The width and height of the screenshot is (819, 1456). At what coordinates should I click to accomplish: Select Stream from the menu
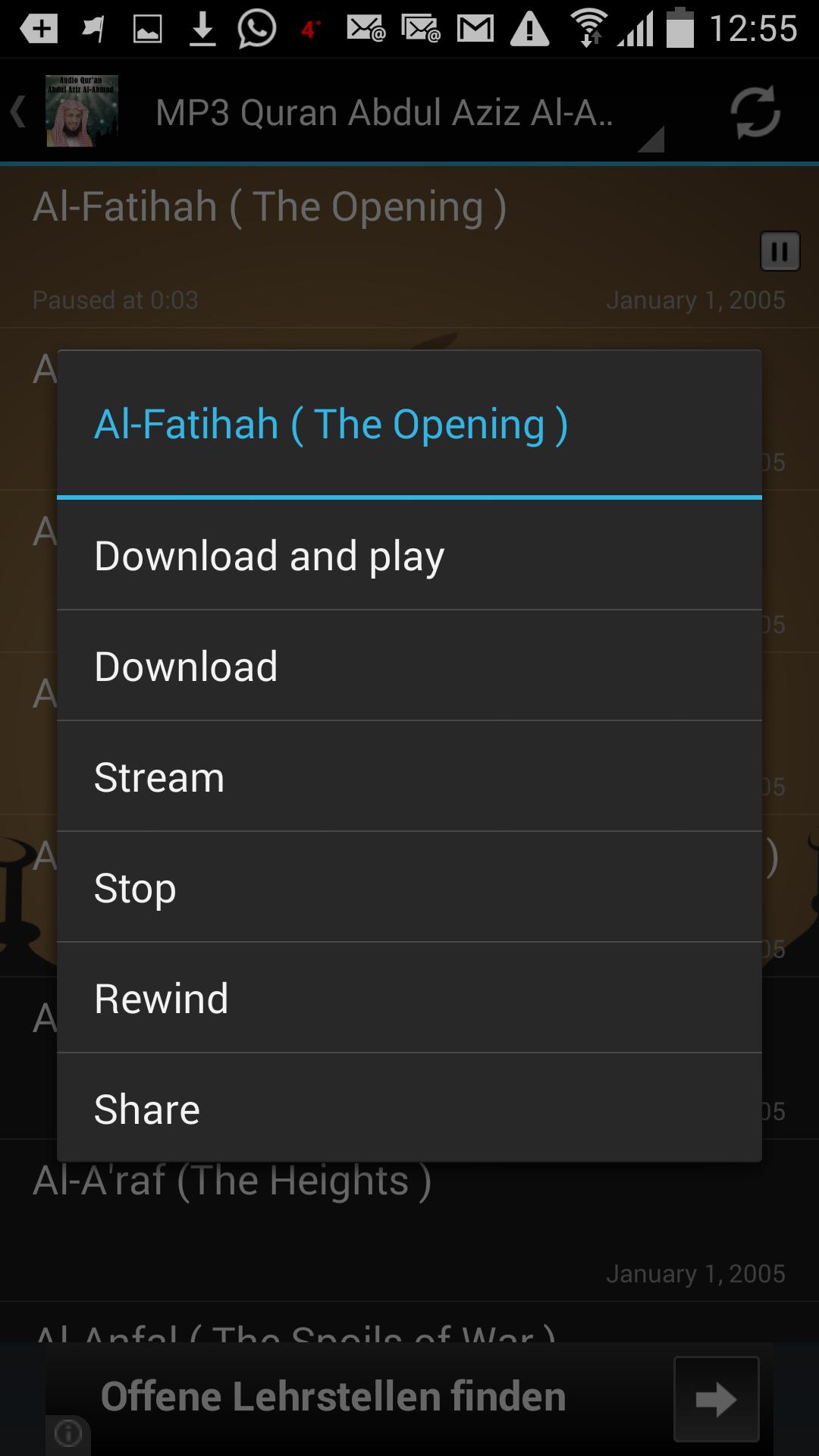pyautogui.click(x=409, y=777)
